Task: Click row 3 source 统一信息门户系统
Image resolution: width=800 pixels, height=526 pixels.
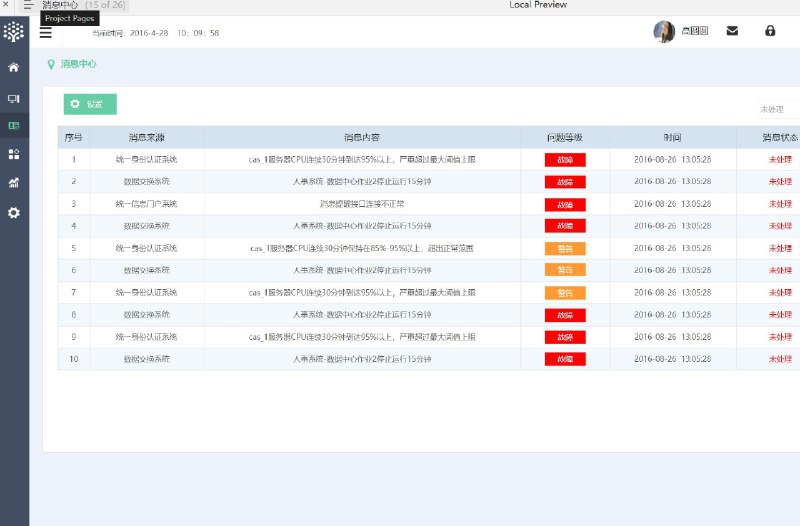Action: click(x=146, y=204)
